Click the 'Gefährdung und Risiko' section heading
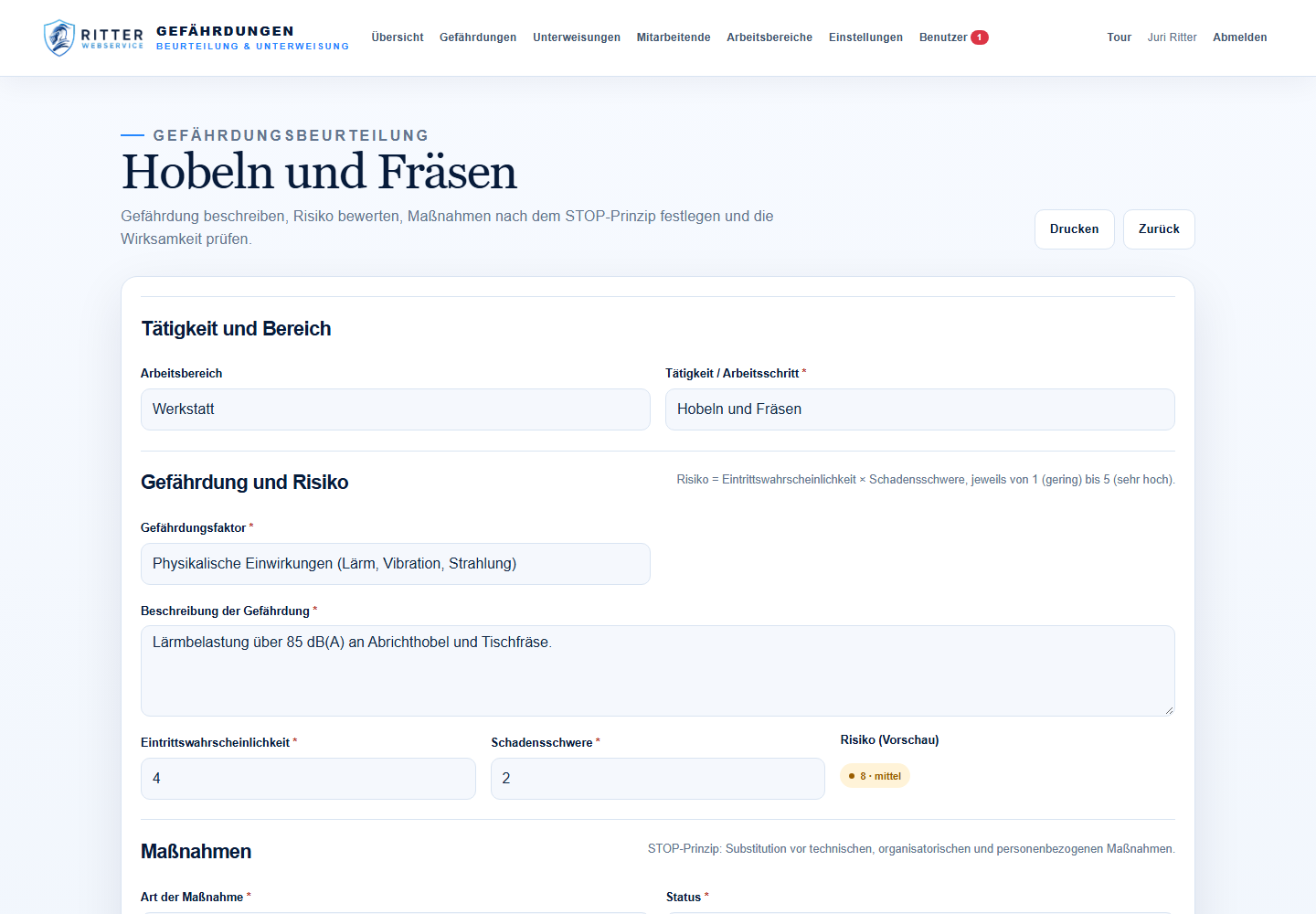The image size is (1316, 914). 244,483
